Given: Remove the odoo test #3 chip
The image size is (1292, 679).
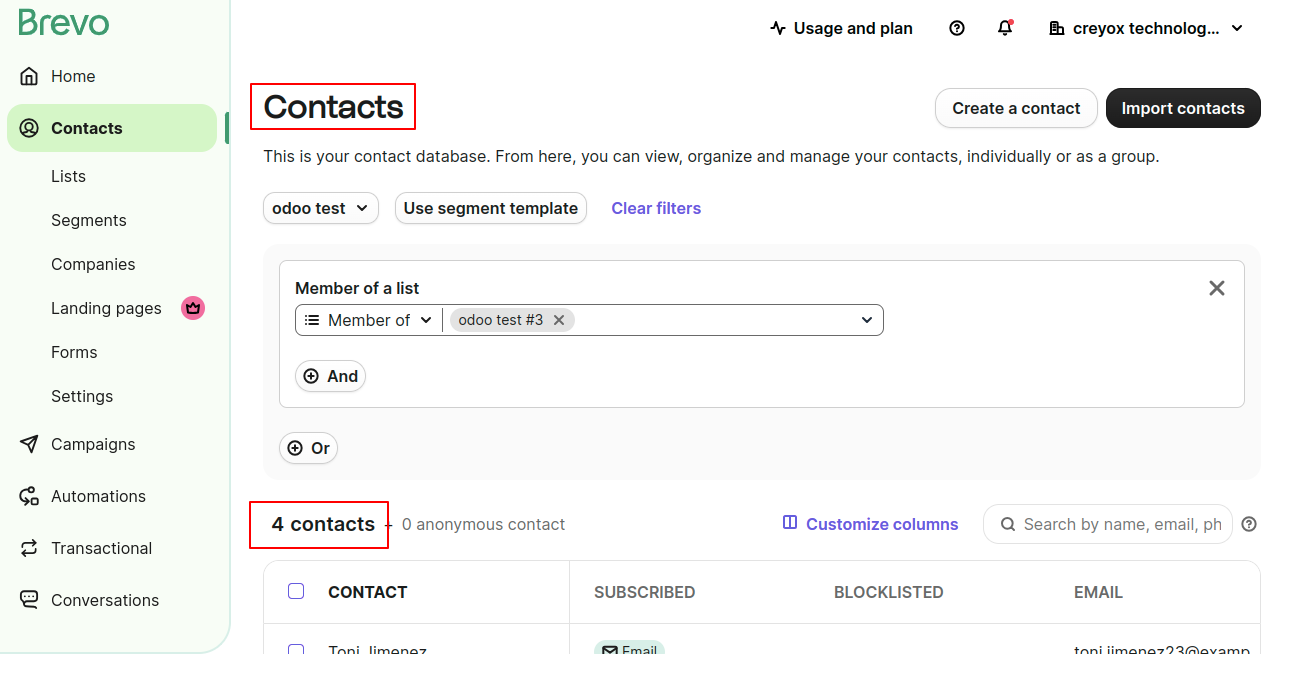Looking at the screenshot, I should point(559,320).
